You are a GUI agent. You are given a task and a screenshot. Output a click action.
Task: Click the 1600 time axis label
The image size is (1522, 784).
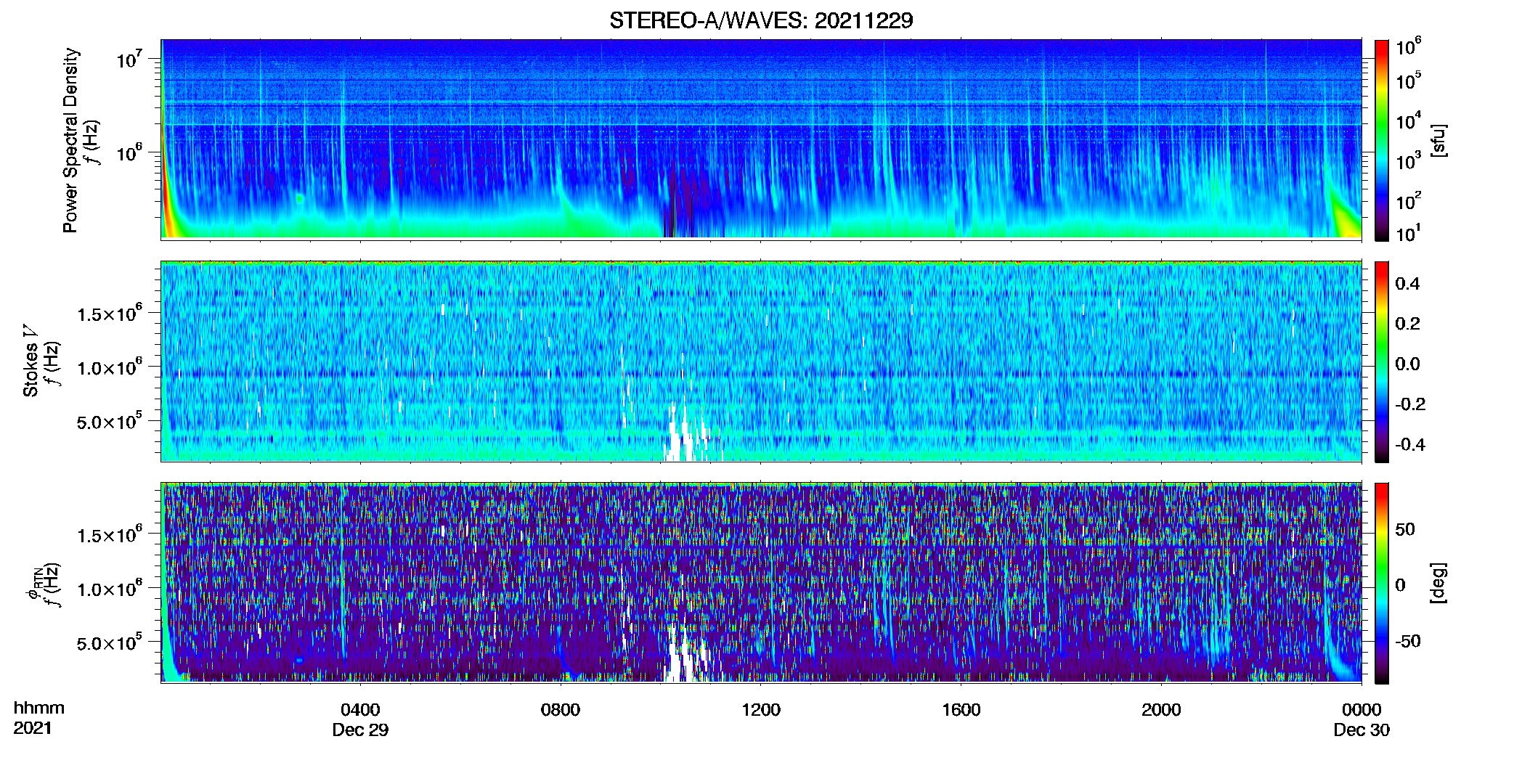(x=961, y=710)
